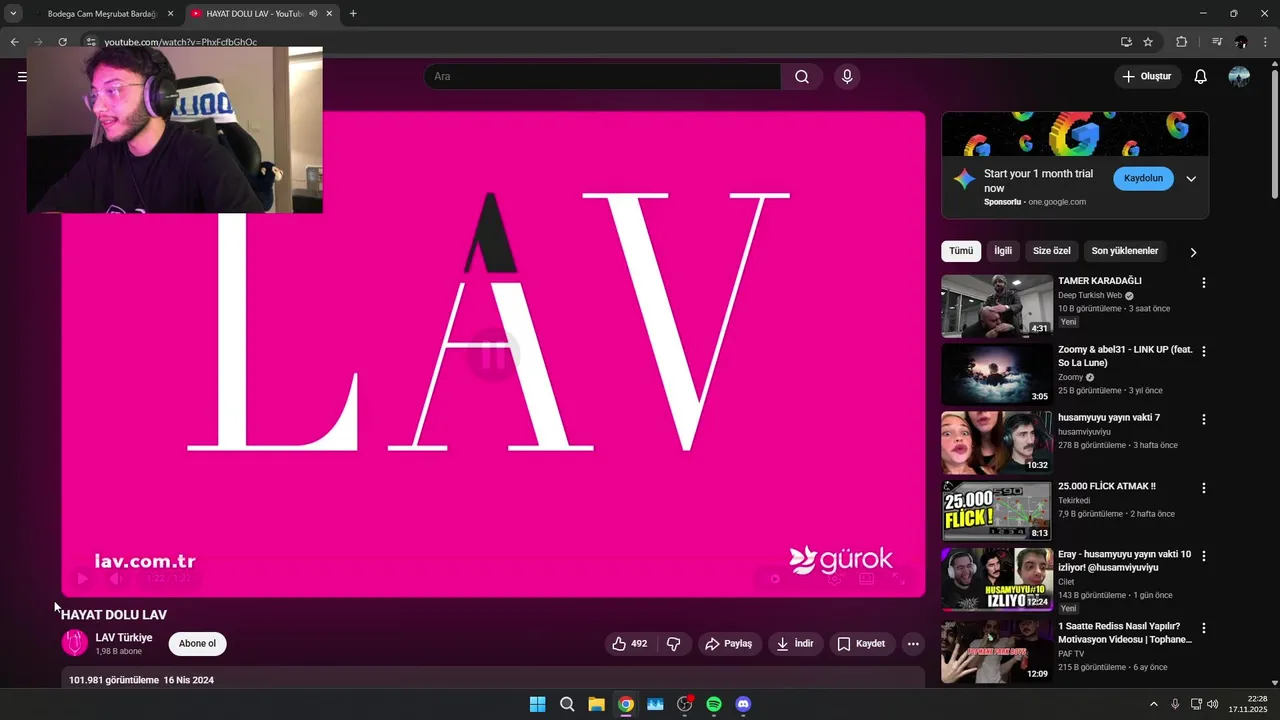Click the İndir download button
Screen dimensions: 1280x720
(796, 644)
